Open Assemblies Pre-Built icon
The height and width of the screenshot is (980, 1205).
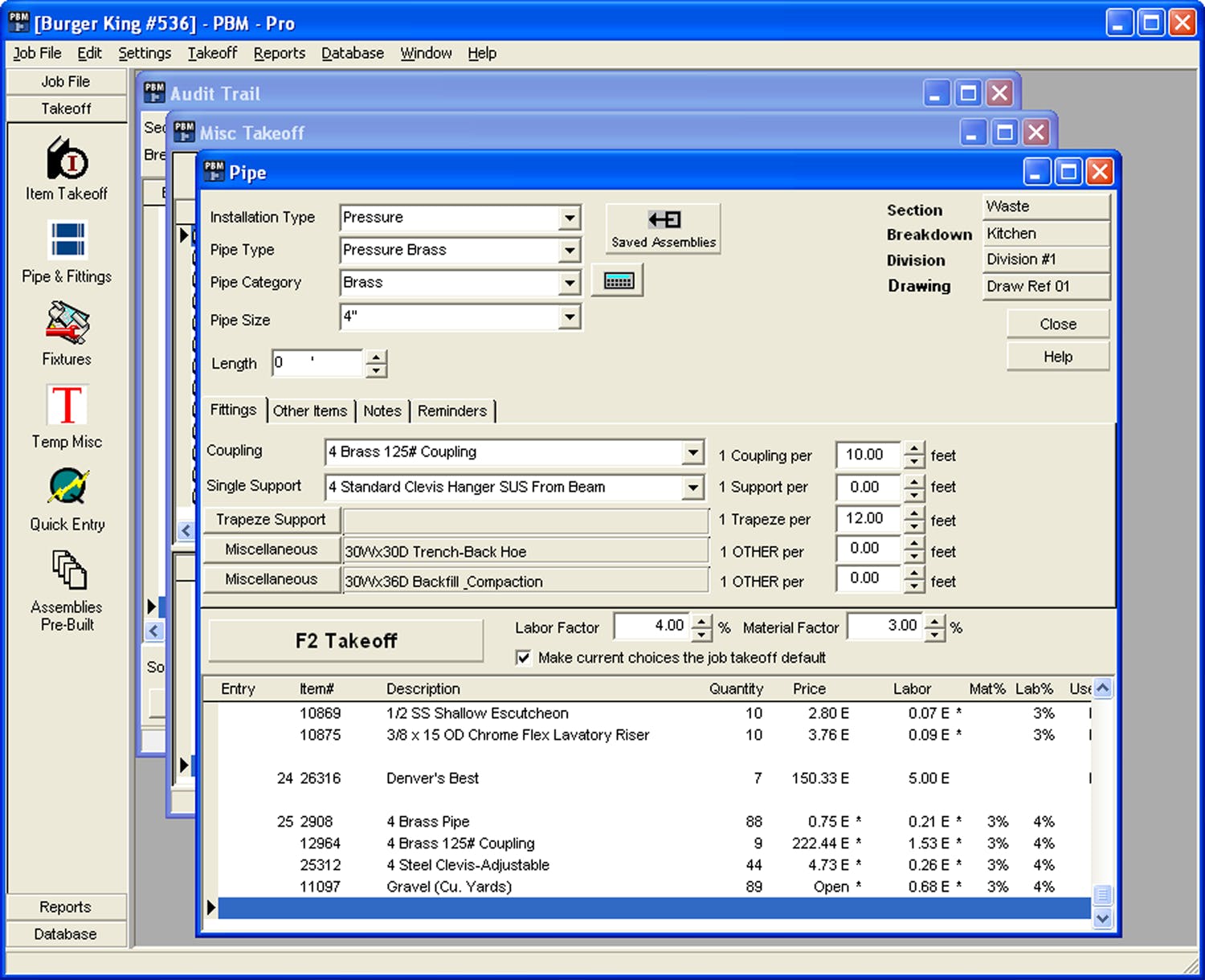[67, 591]
